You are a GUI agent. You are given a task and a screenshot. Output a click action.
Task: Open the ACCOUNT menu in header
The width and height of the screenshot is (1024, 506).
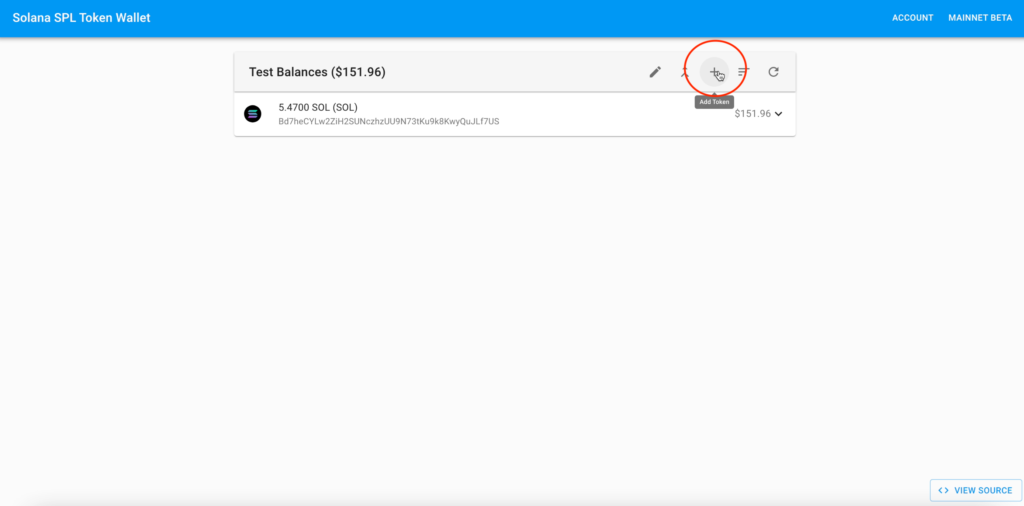tap(912, 18)
